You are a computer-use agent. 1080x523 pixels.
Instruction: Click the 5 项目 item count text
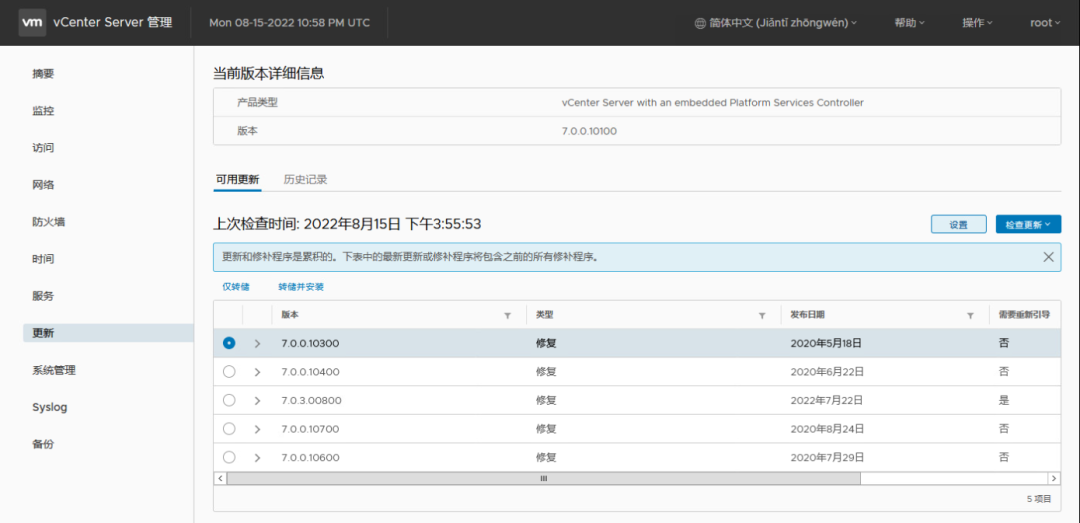[x=1039, y=499]
